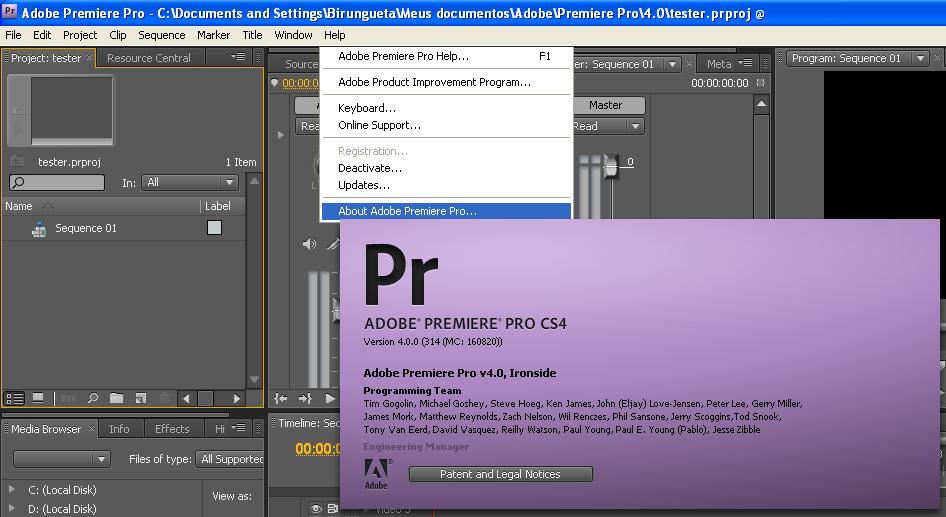Viewport: 946px width, 517px height.
Task: Click the Adobe logo in About dialog
Action: tap(378, 474)
